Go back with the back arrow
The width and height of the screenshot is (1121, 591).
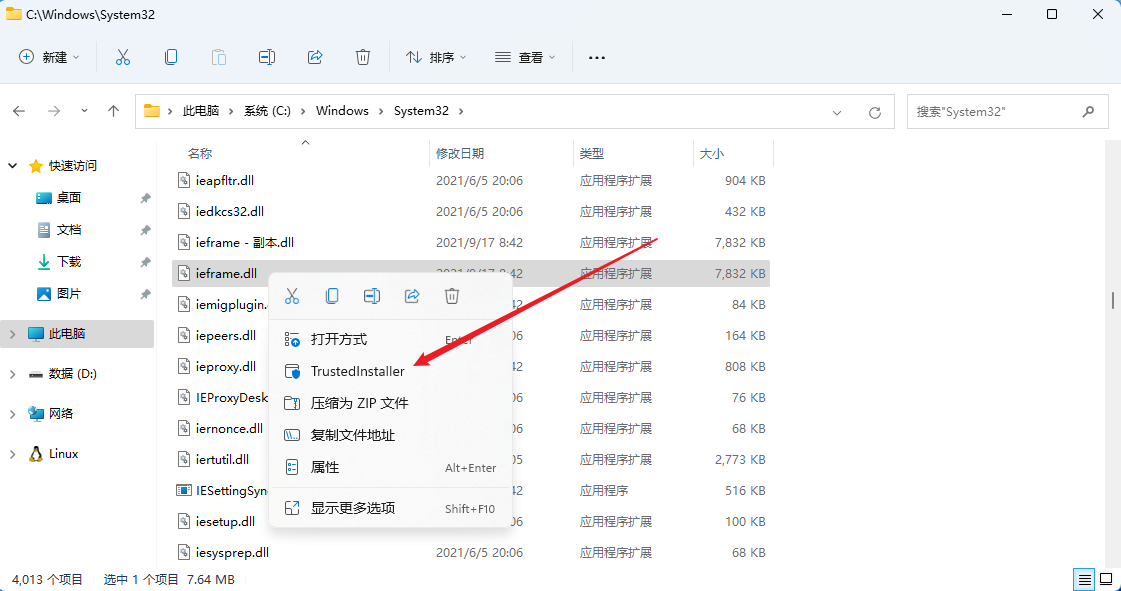(x=19, y=111)
